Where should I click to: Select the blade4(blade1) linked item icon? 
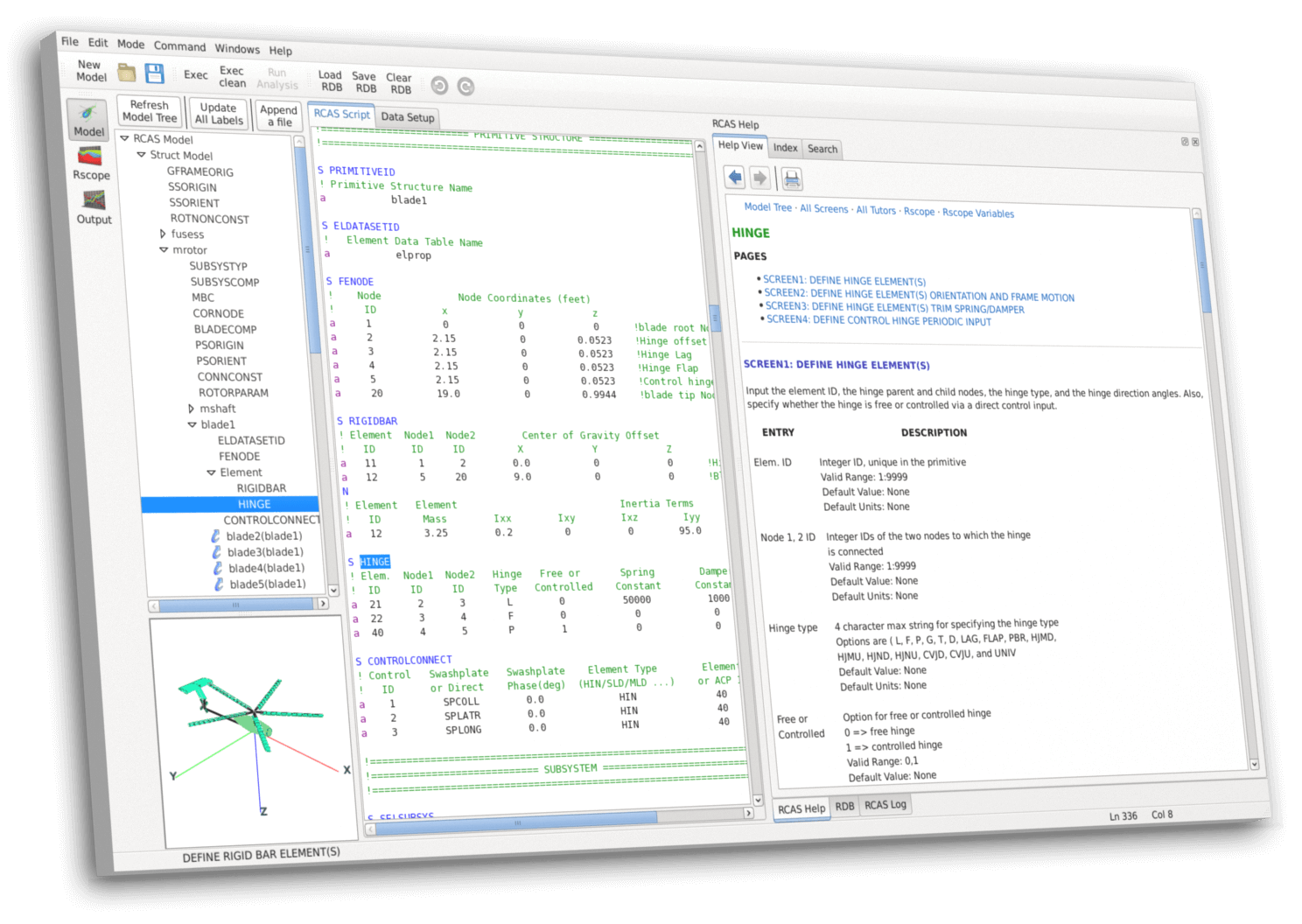(217, 567)
